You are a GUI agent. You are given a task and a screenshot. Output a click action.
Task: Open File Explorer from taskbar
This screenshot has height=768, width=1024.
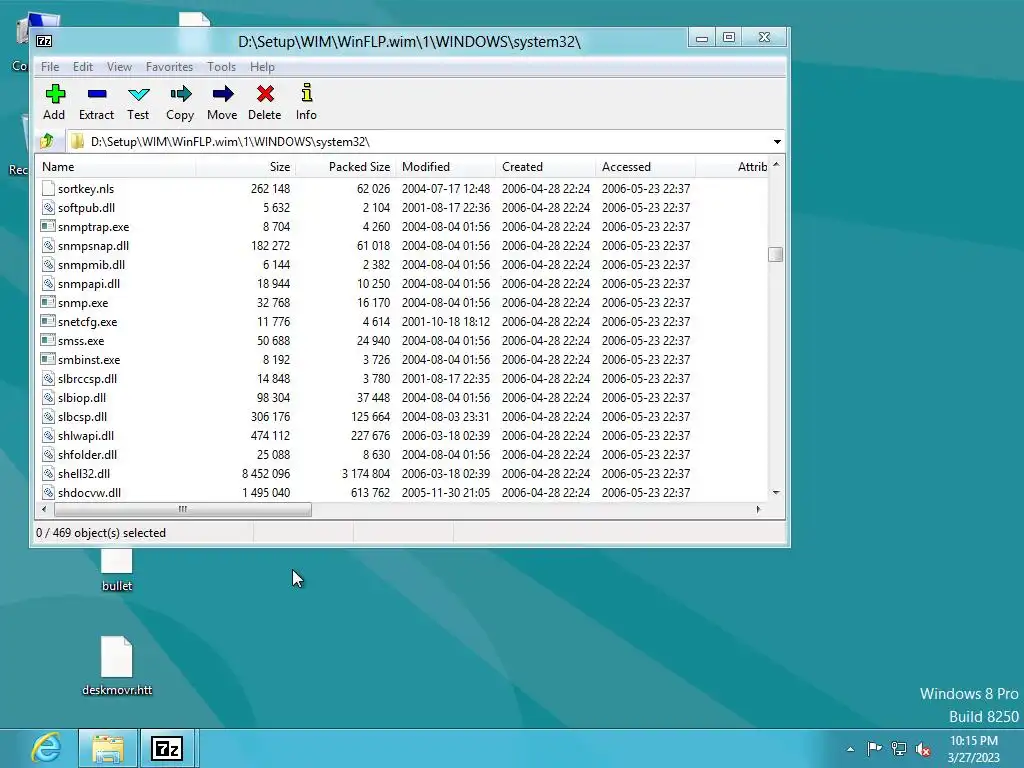pyautogui.click(x=108, y=748)
